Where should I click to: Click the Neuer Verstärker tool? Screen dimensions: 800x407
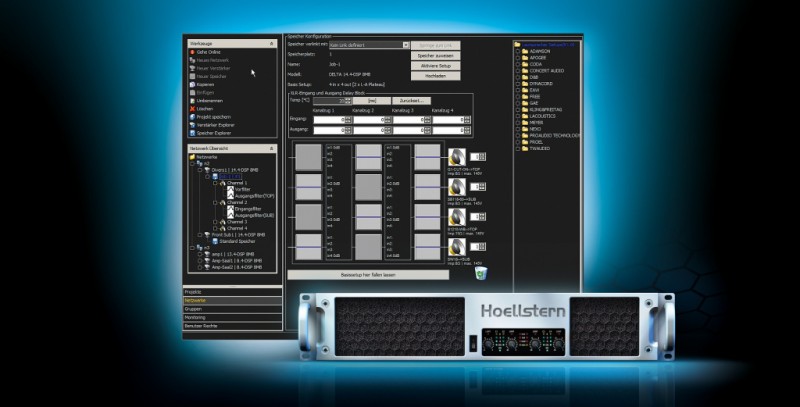(x=210, y=68)
